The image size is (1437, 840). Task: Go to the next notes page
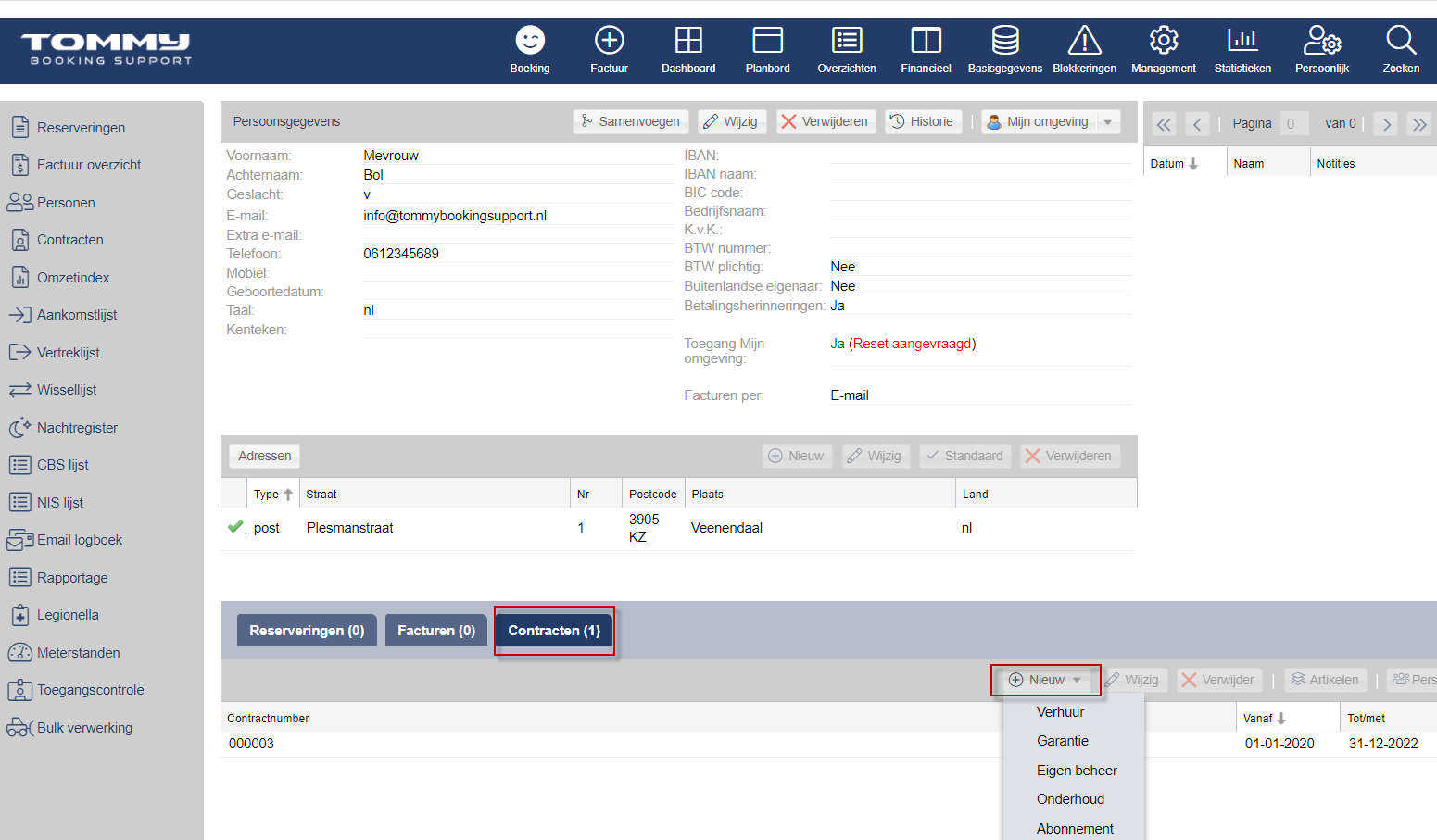[x=1386, y=124]
